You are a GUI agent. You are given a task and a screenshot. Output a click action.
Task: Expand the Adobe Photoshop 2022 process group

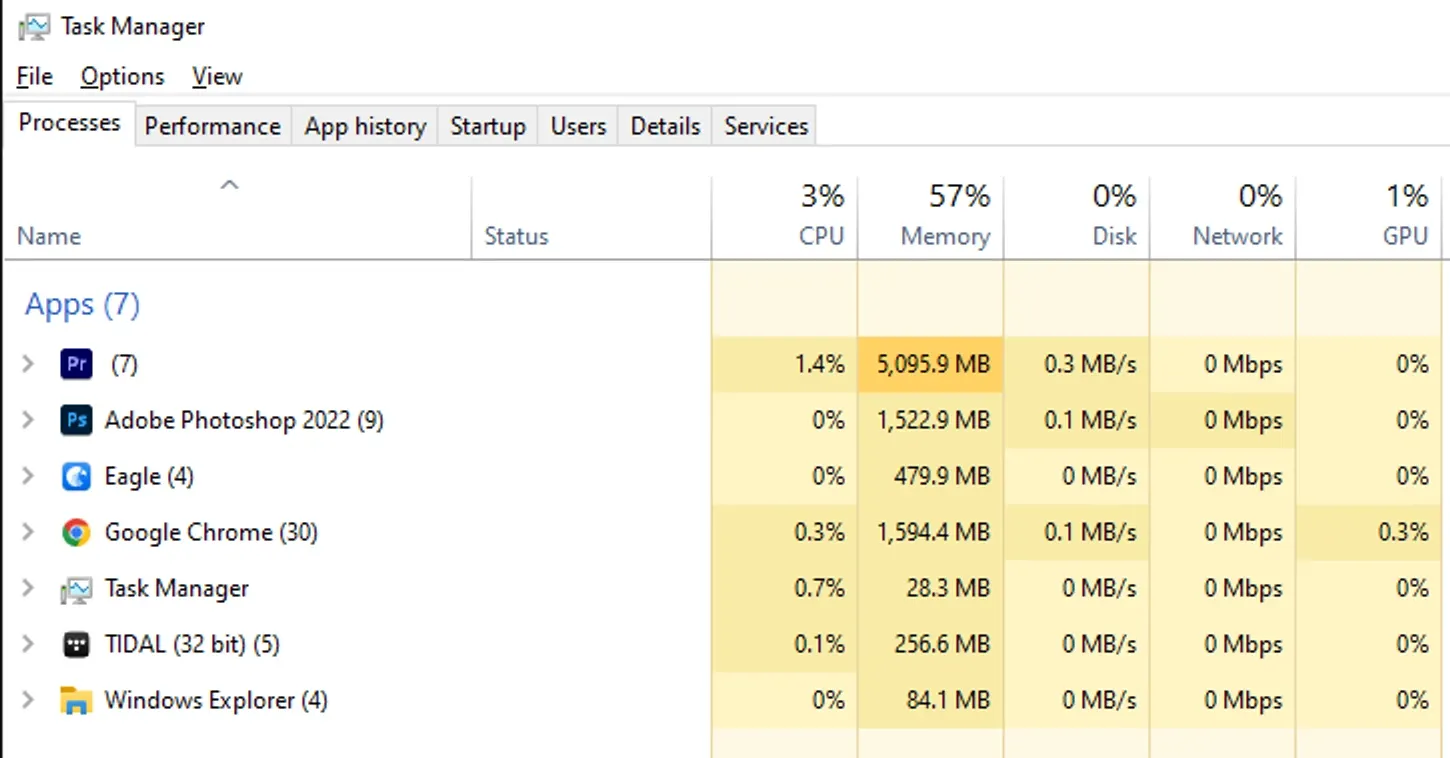(x=28, y=420)
